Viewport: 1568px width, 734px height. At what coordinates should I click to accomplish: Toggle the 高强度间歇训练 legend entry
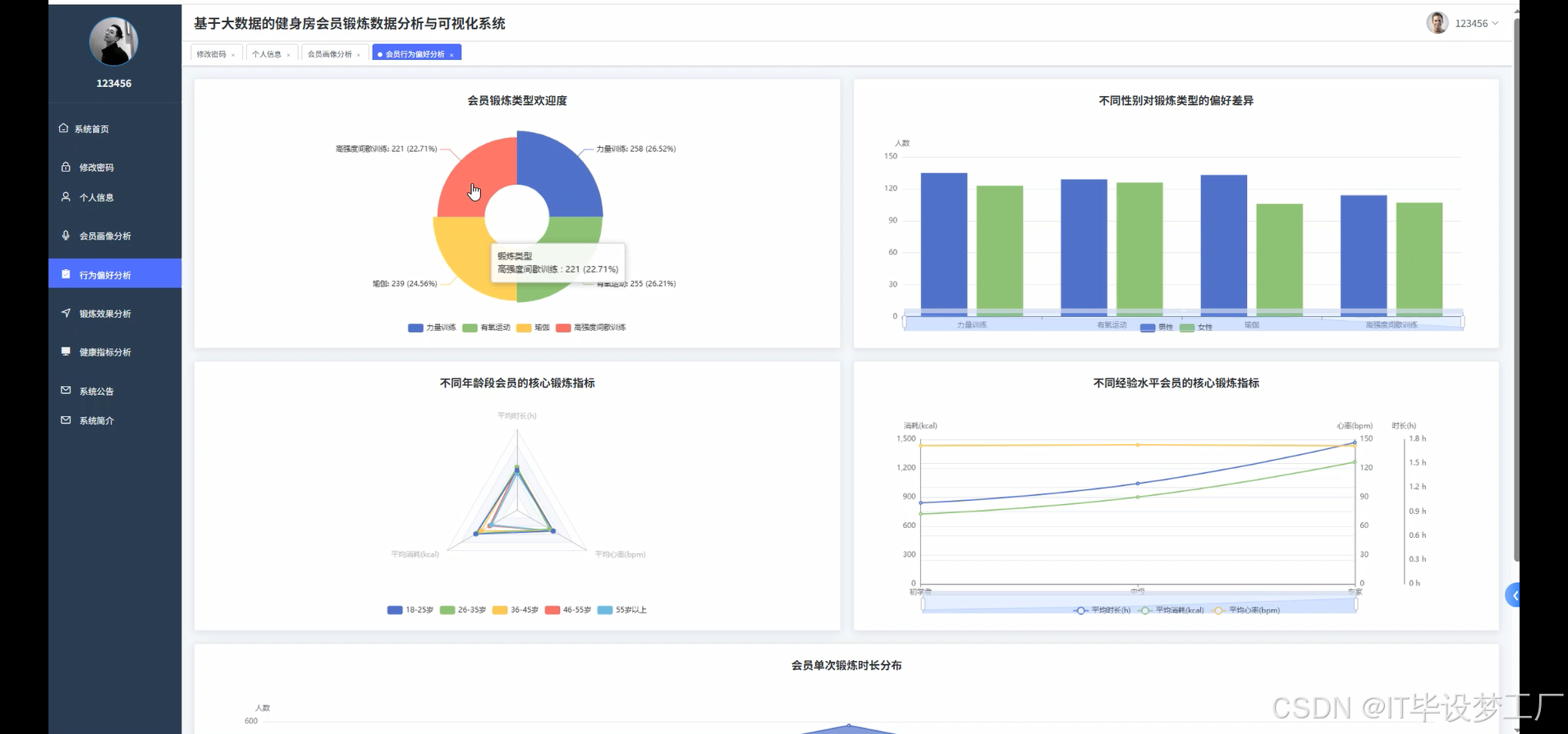tap(590, 328)
